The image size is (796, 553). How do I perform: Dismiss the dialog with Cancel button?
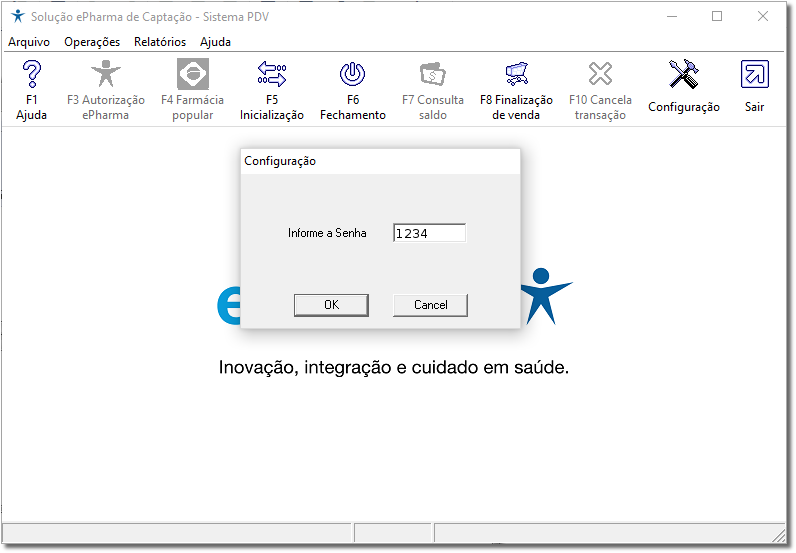pyautogui.click(x=430, y=305)
